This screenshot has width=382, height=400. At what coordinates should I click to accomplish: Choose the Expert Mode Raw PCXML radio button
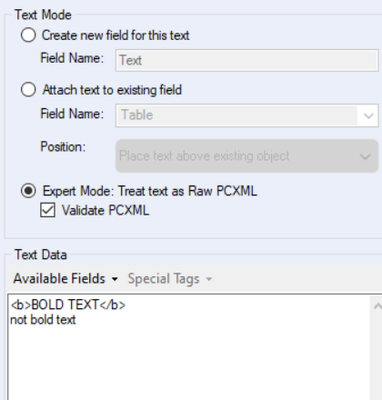(28, 191)
